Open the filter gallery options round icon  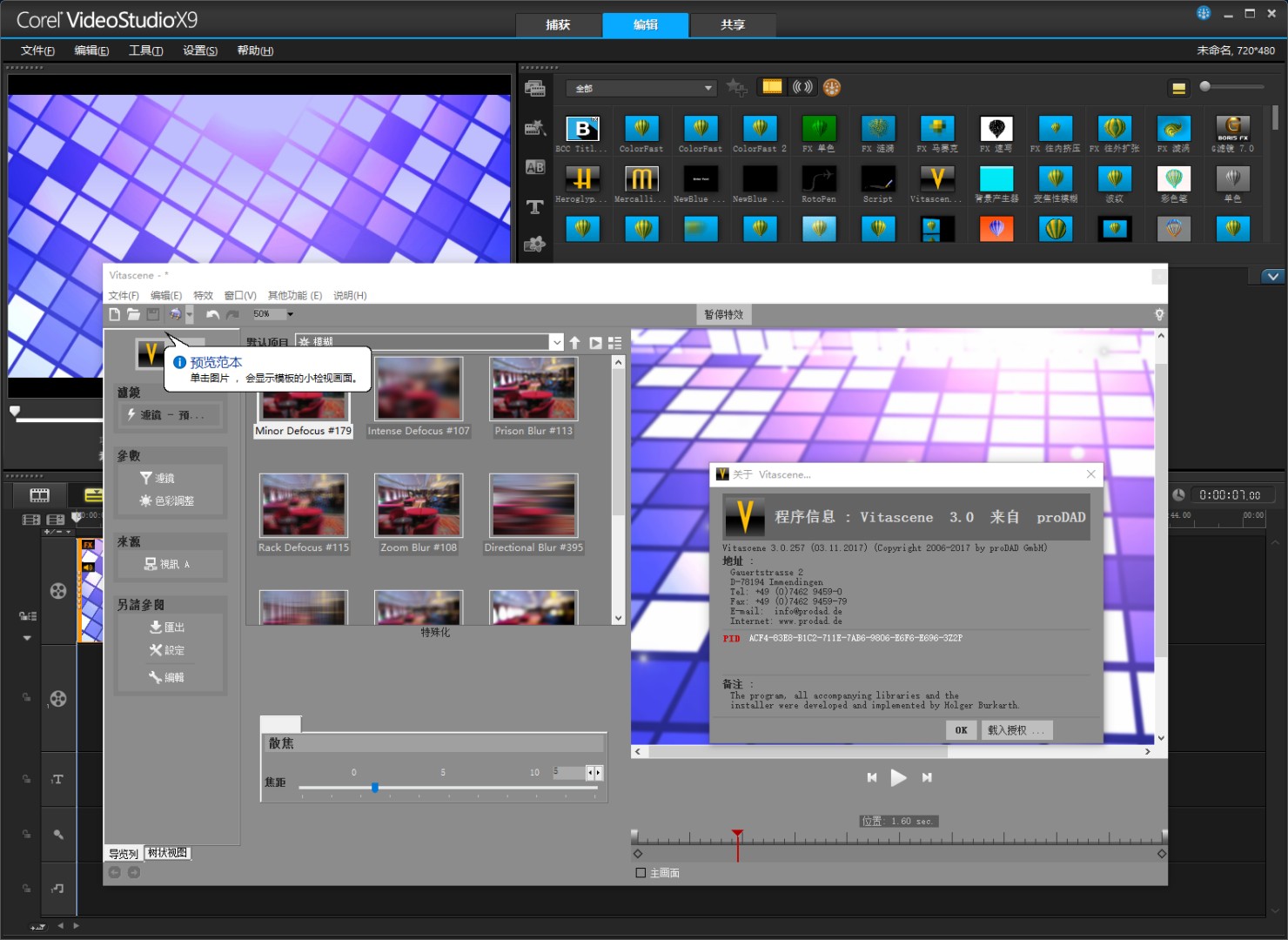832,87
